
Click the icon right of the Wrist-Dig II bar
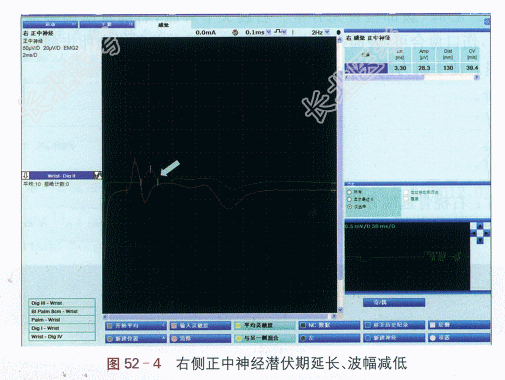(x=98, y=175)
